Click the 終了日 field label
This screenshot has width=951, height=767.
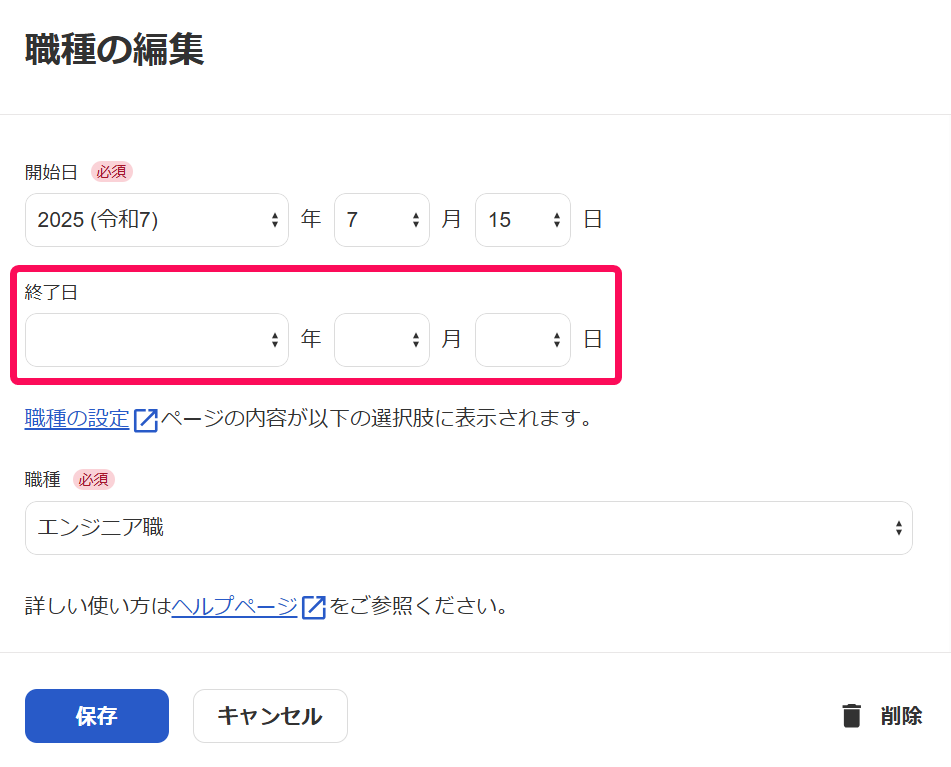pyautogui.click(x=51, y=292)
